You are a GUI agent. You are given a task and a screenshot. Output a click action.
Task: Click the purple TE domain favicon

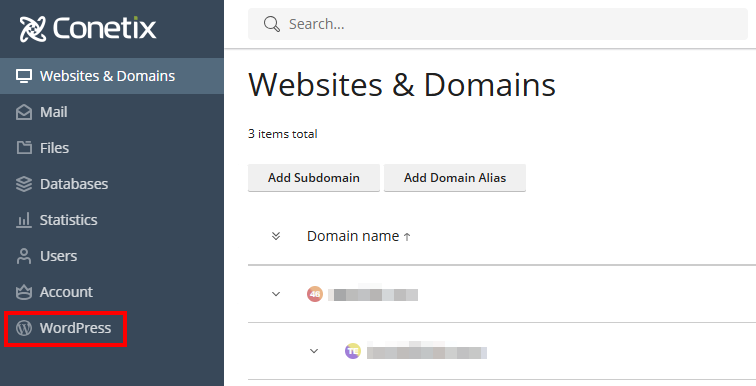click(353, 351)
